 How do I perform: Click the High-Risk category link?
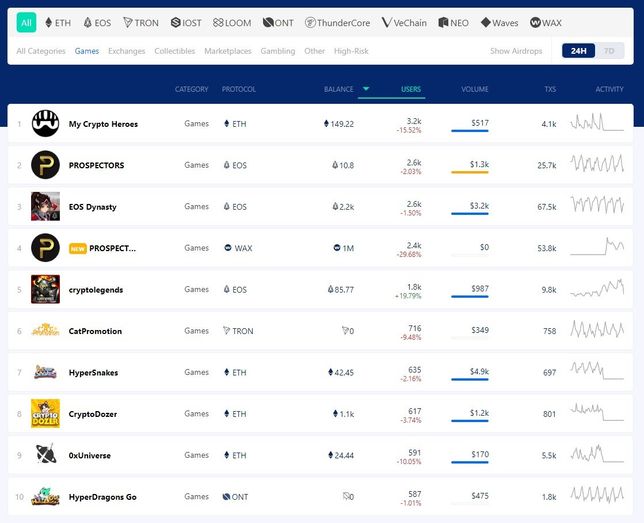click(x=351, y=51)
